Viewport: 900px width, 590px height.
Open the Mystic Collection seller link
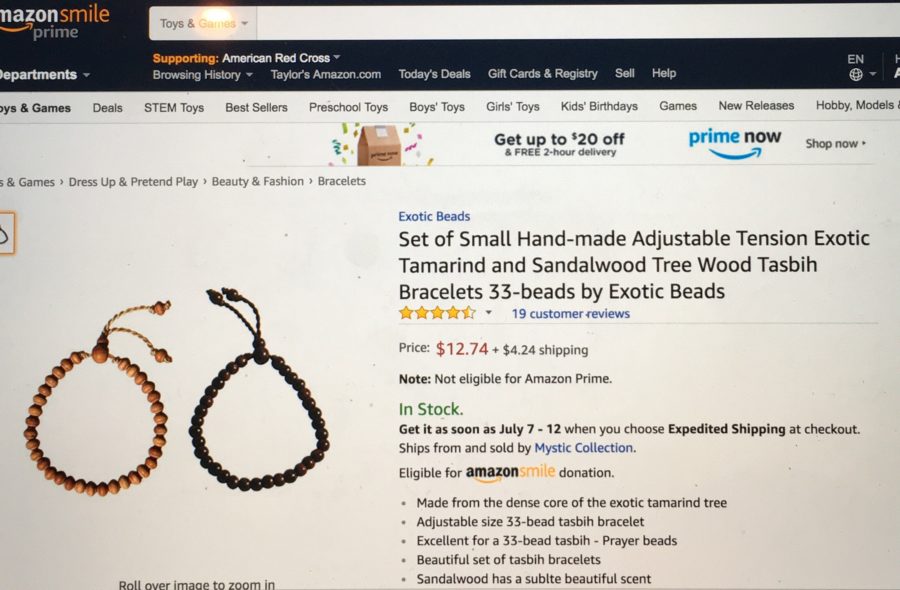[x=584, y=448]
